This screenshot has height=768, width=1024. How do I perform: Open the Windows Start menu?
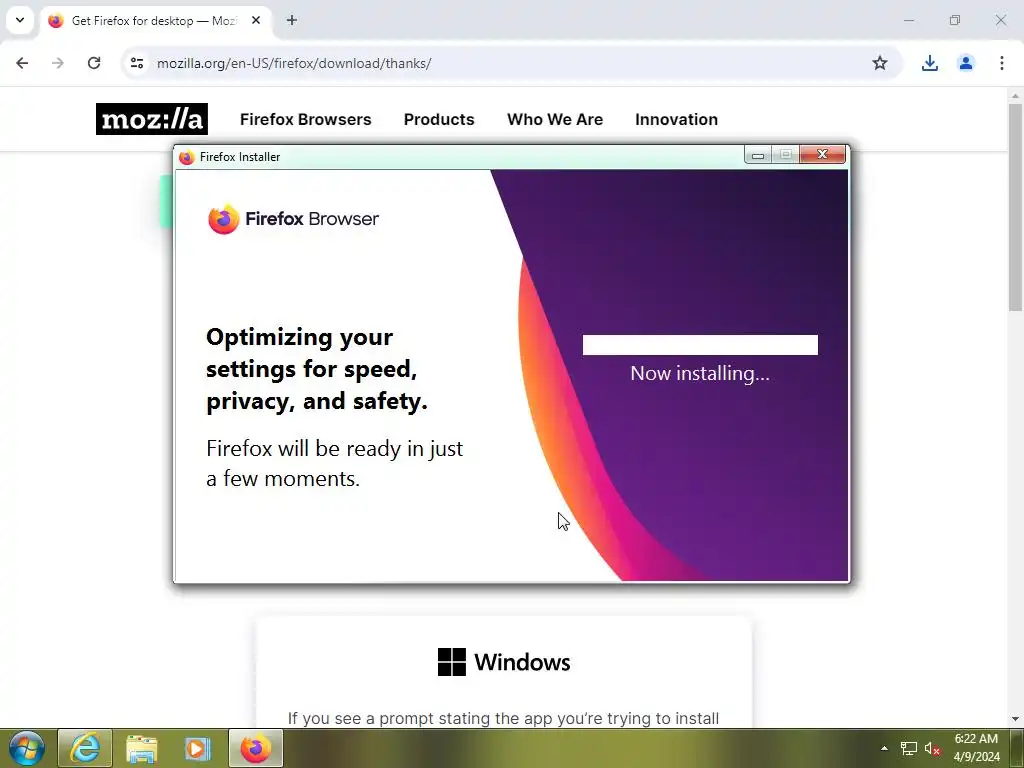click(x=26, y=748)
